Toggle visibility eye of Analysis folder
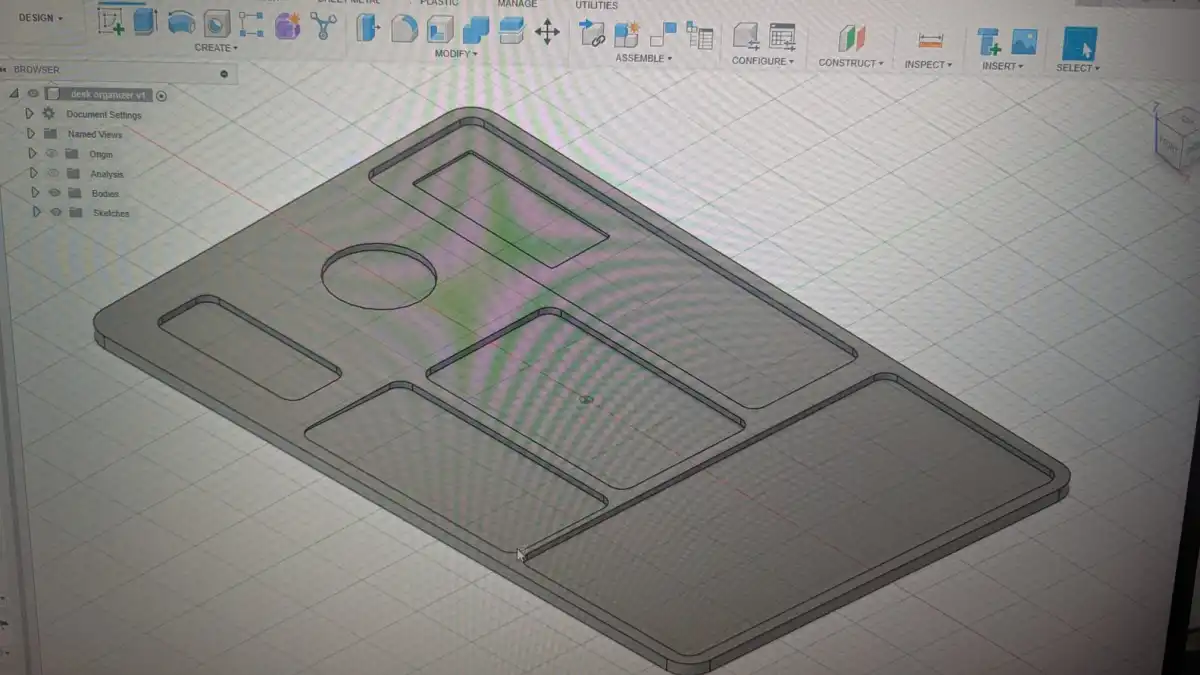This screenshot has width=1200, height=675. pyautogui.click(x=52, y=173)
